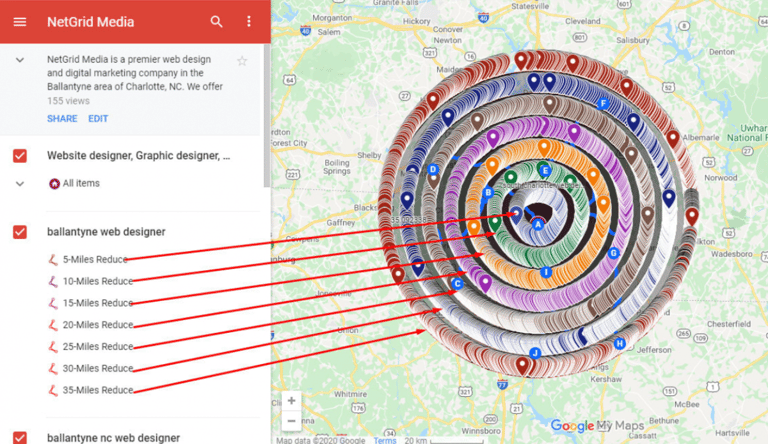Open the three-dot more options menu
Viewport: 768px width, 444px height.
click(x=249, y=22)
